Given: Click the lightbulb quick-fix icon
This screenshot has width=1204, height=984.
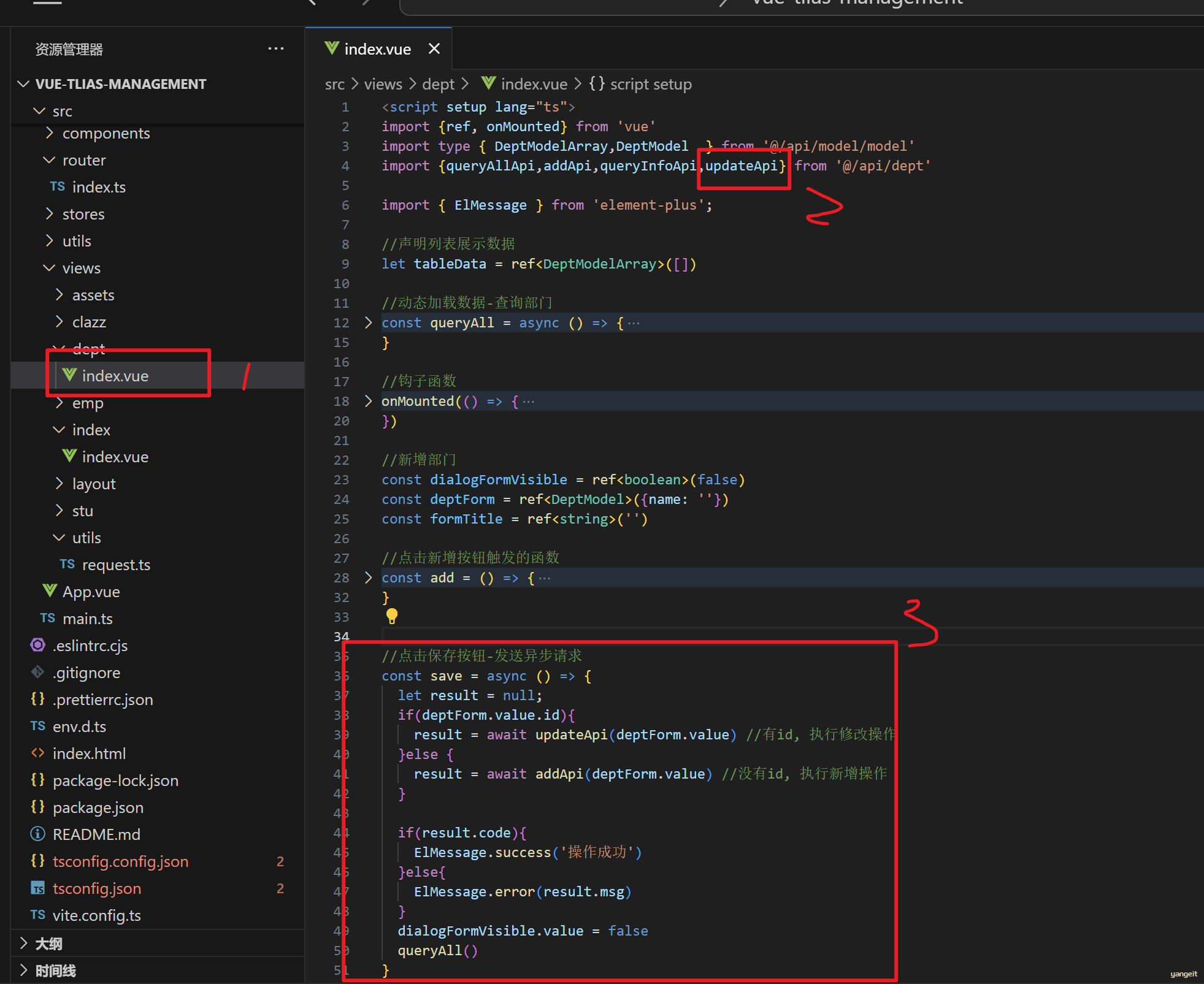Looking at the screenshot, I should [x=391, y=616].
